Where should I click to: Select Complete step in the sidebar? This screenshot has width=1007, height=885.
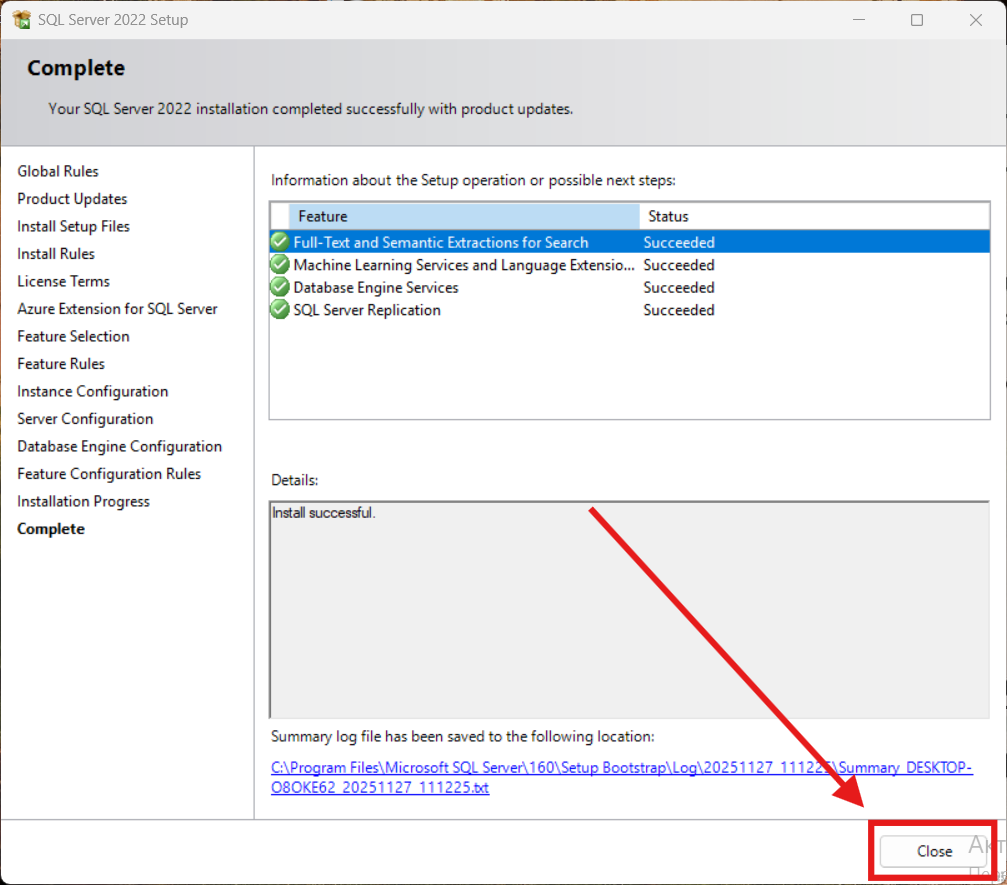[x=51, y=529]
